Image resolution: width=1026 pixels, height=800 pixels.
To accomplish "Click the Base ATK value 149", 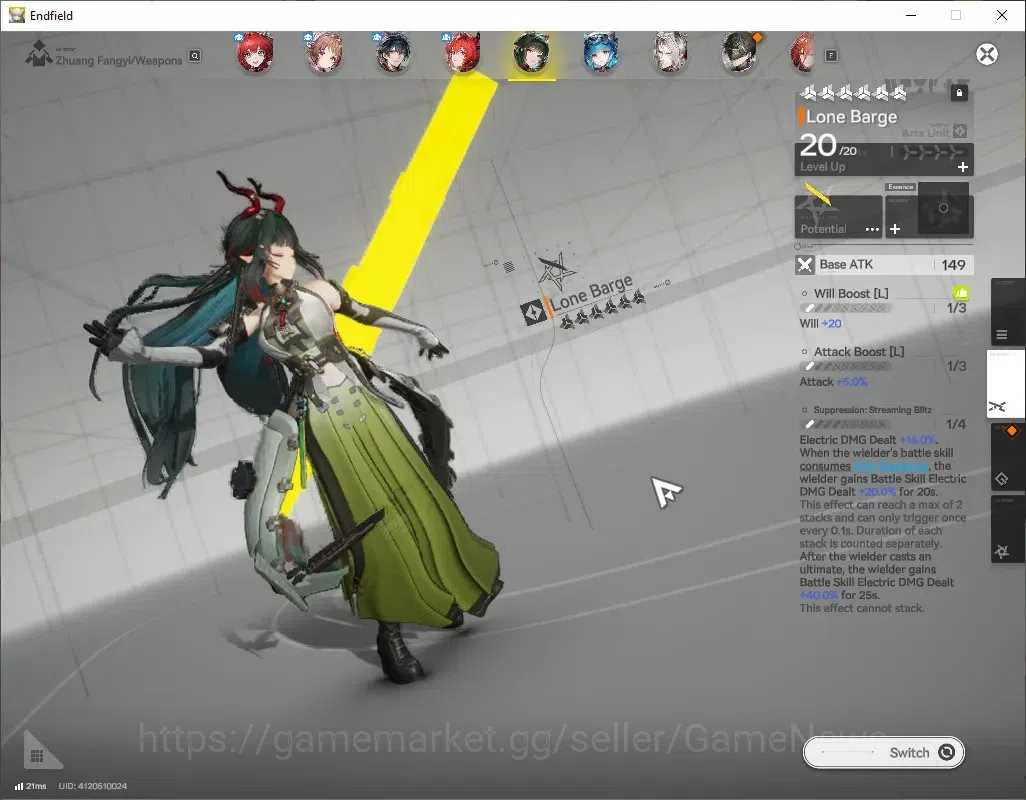I will (x=953, y=265).
